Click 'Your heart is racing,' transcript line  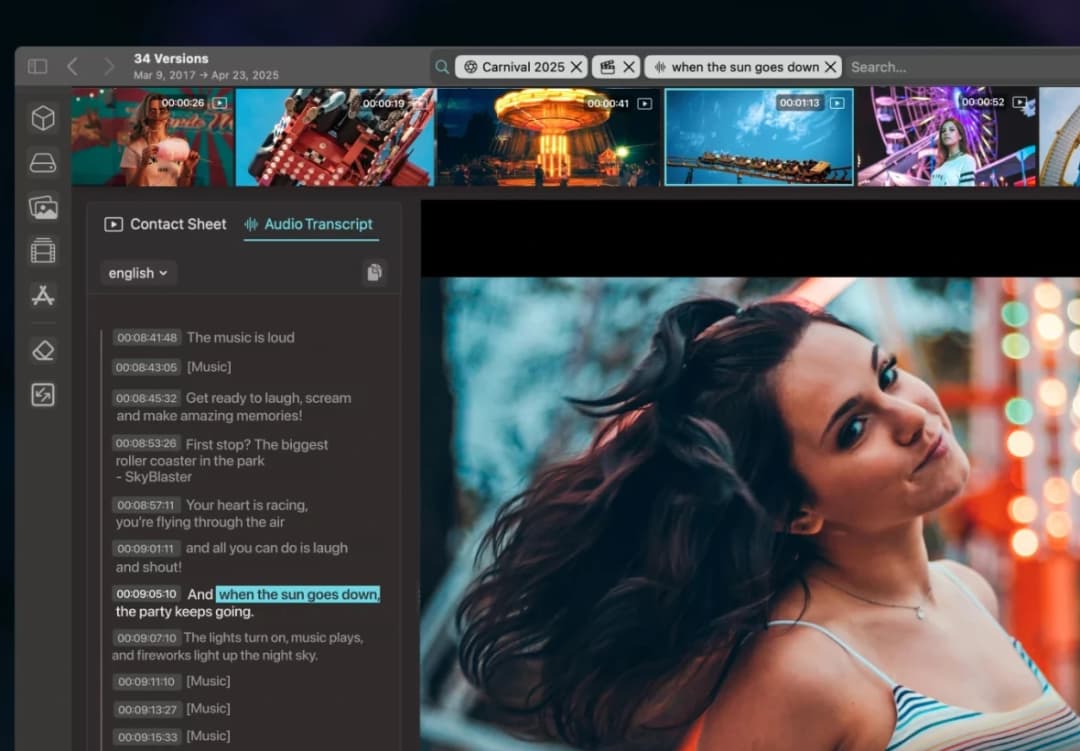tap(247, 505)
